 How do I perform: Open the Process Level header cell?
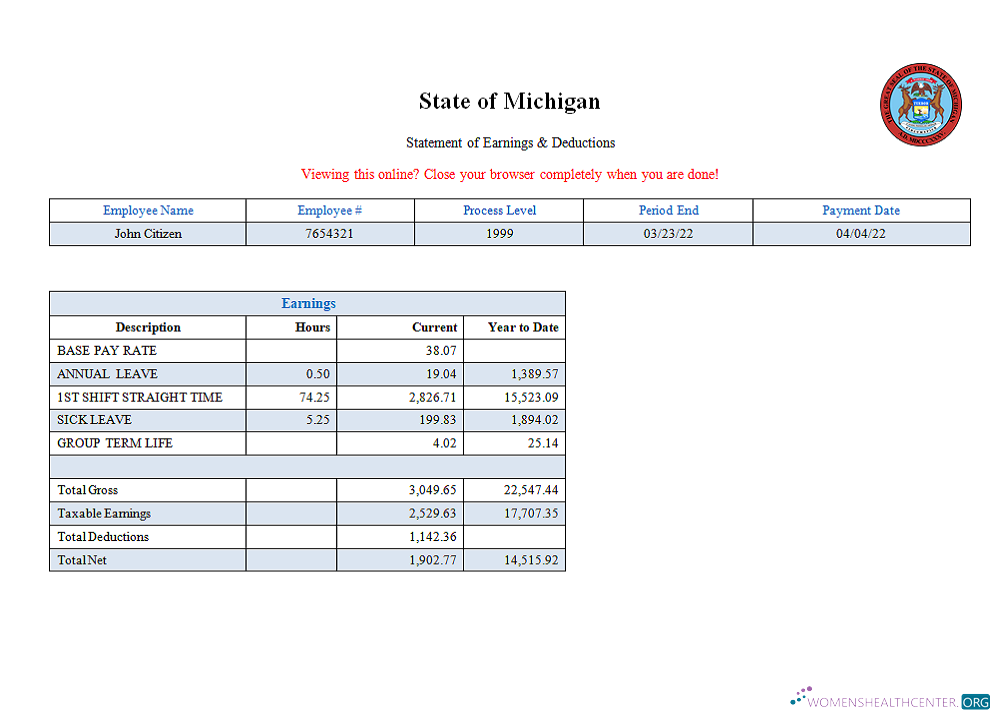pos(499,210)
